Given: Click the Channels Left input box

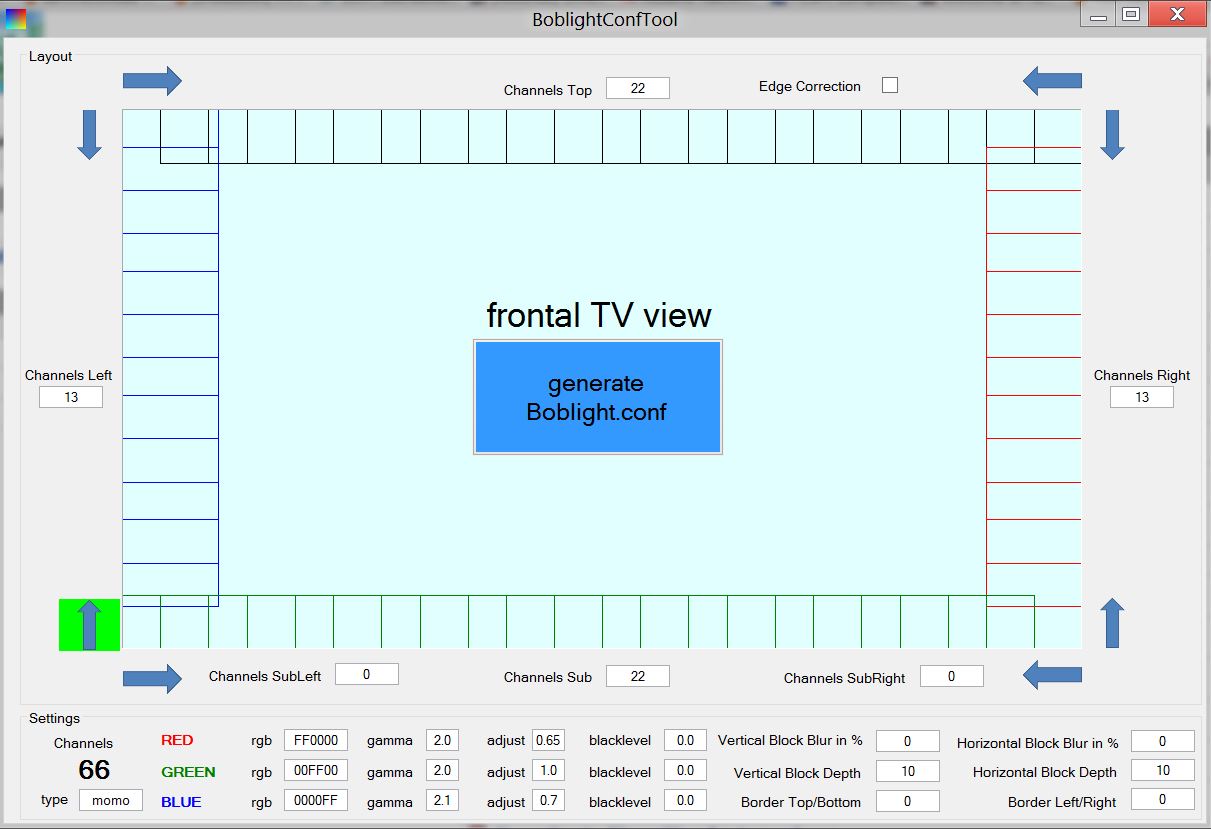Looking at the screenshot, I should tap(71, 397).
